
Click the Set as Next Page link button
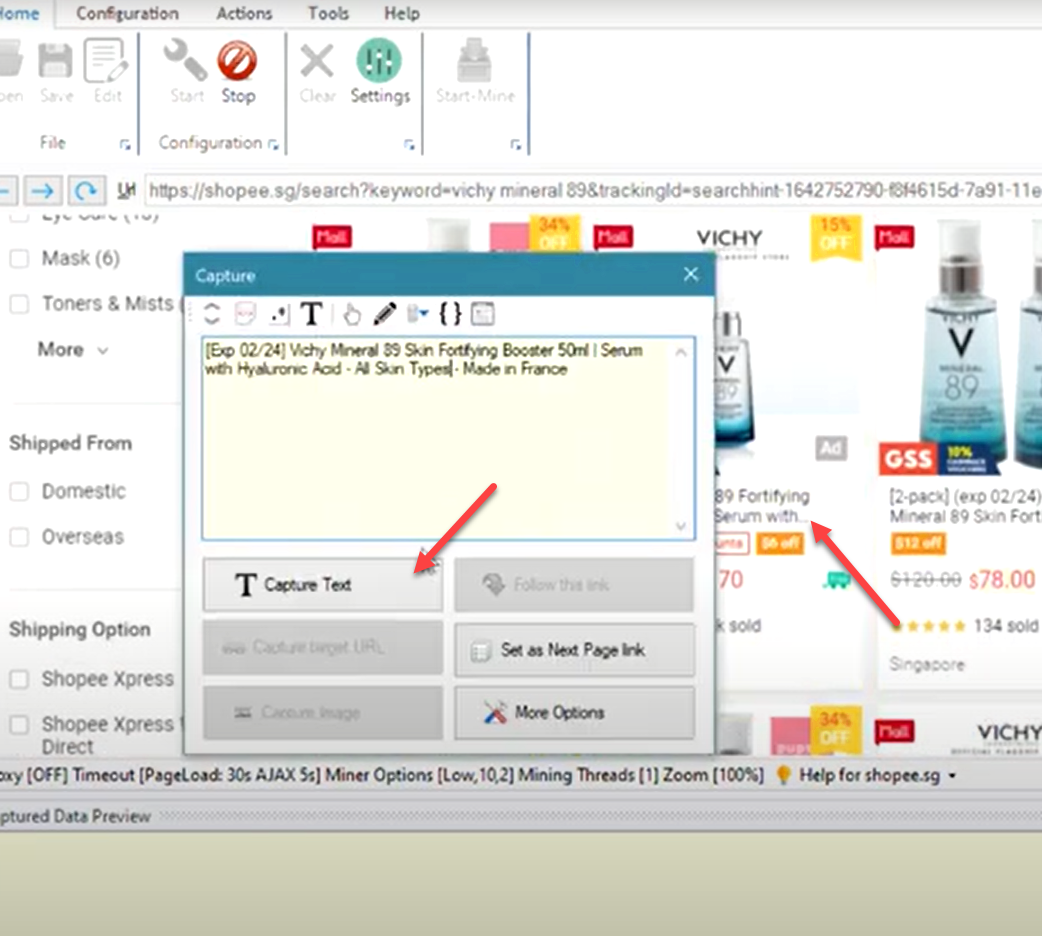click(574, 650)
